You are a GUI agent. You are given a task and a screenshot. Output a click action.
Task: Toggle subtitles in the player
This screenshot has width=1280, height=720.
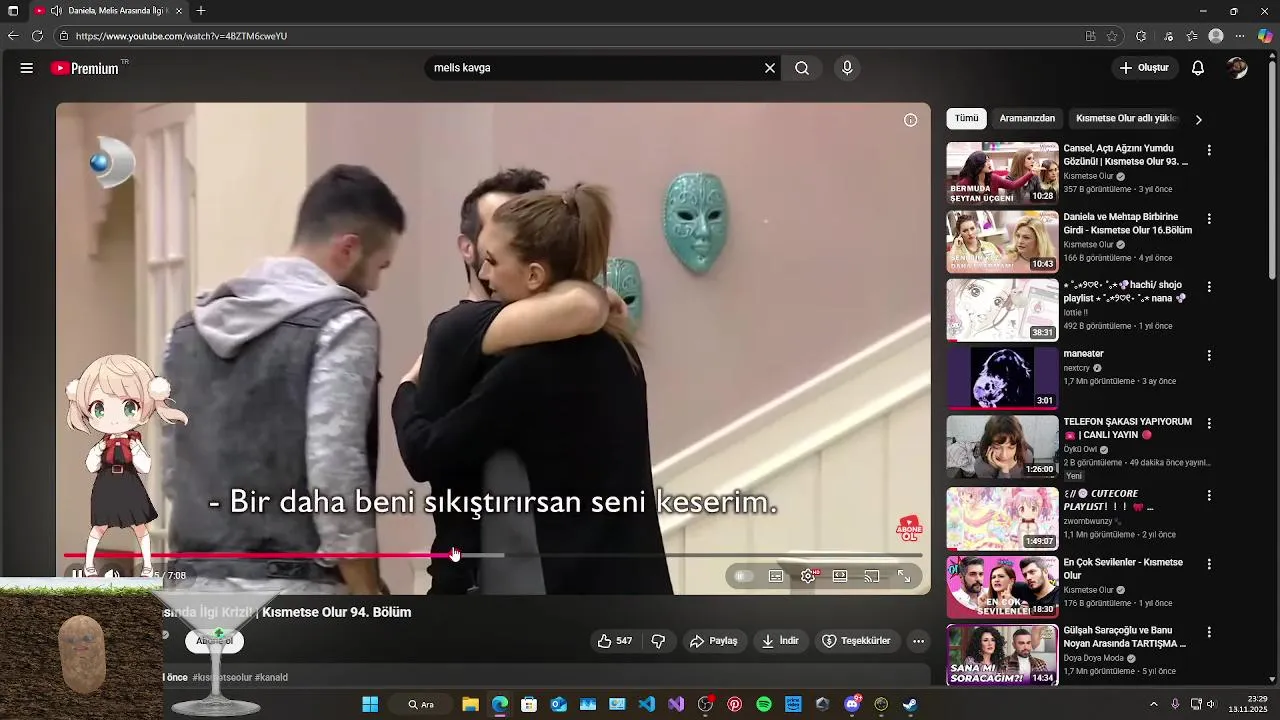coord(776,576)
